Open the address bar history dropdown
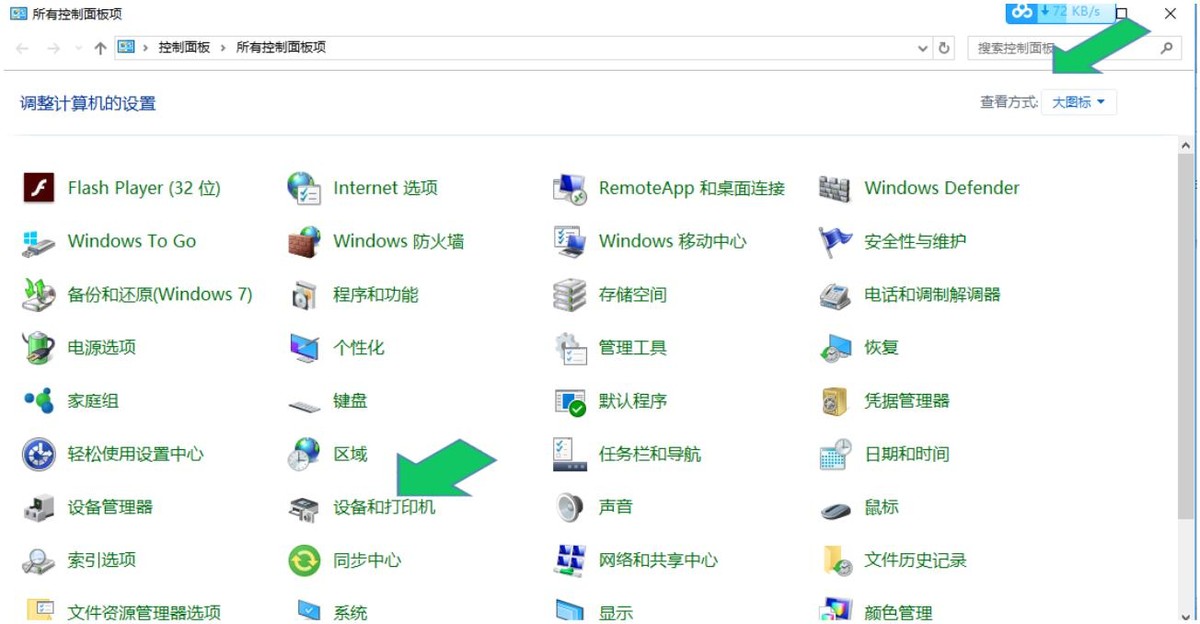1200x624 pixels. point(922,47)
